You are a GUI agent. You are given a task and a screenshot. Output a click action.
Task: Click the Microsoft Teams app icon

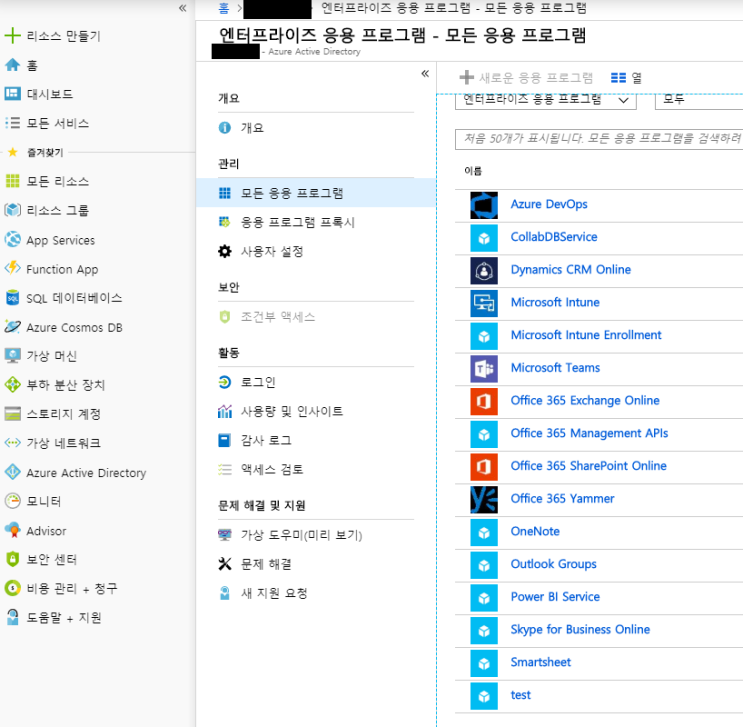coord(484,368)
